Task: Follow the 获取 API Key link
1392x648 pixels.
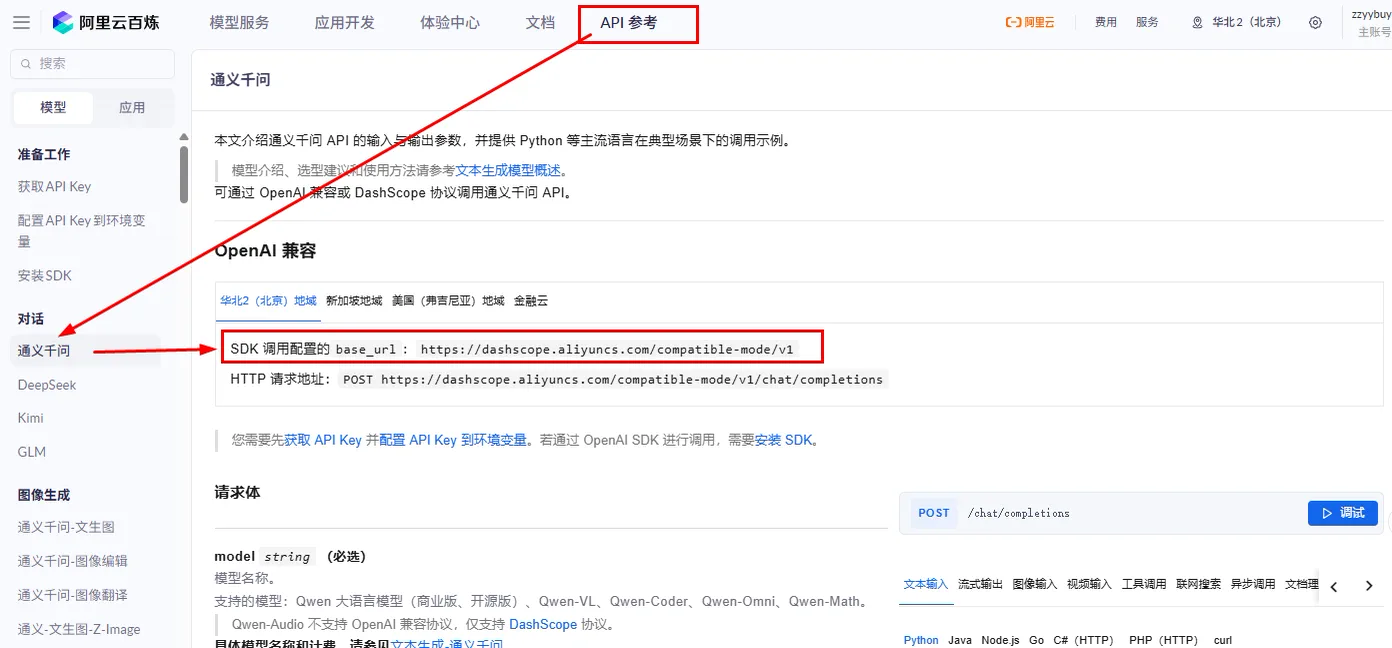Action: pos(323,439)
